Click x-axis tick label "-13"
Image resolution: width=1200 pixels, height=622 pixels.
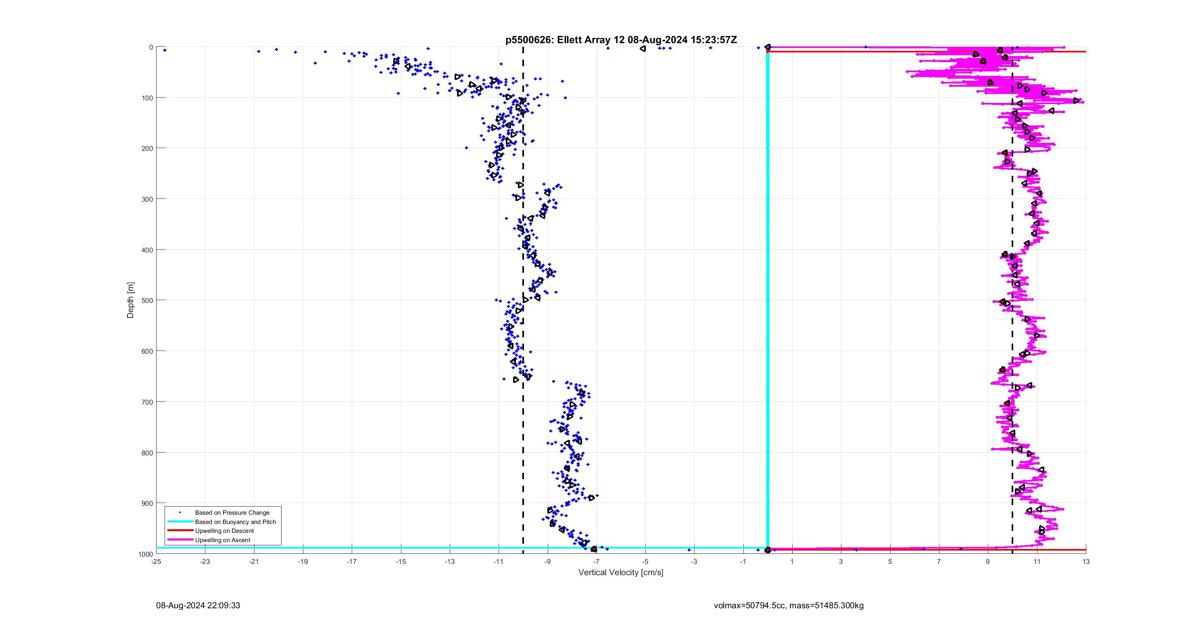450,561
